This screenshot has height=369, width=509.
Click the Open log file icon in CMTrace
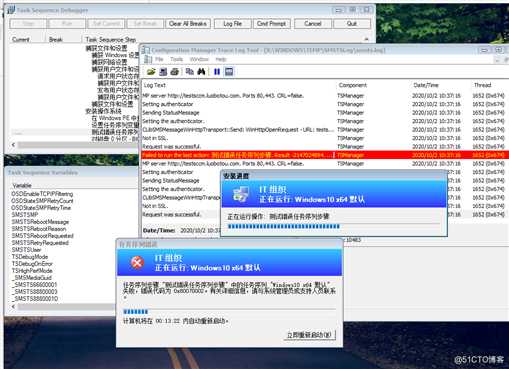point(151,72)
